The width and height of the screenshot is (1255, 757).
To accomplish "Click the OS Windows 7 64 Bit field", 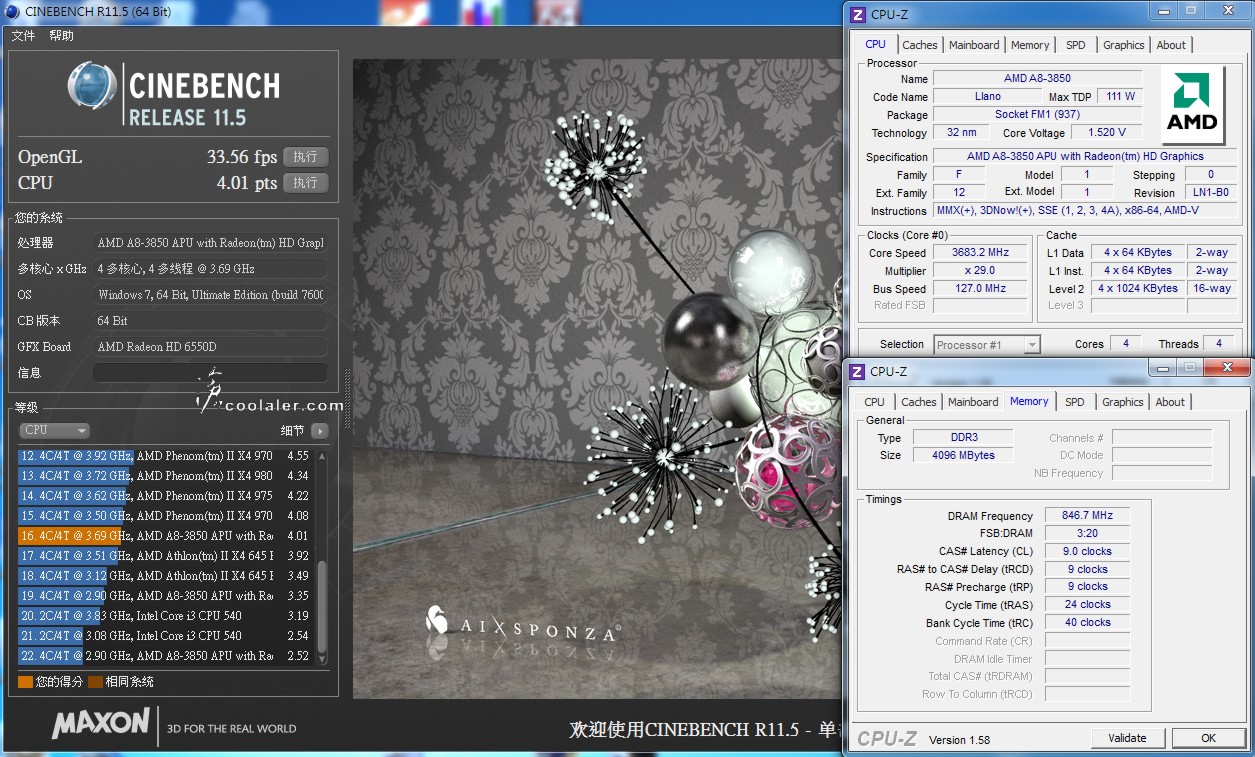I will tap(210, 295).
